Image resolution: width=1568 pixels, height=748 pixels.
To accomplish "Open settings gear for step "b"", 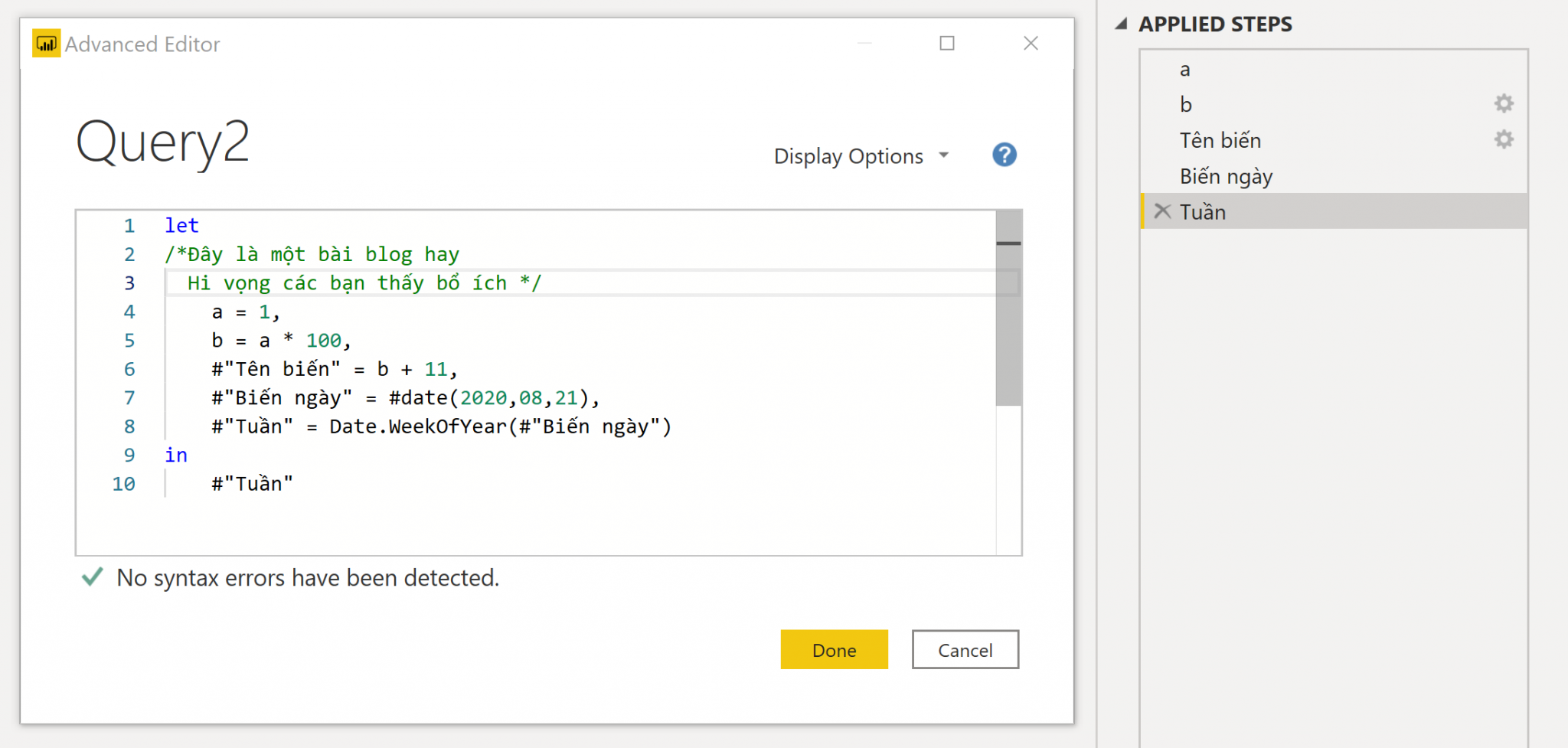I will tap(1503, 103).
